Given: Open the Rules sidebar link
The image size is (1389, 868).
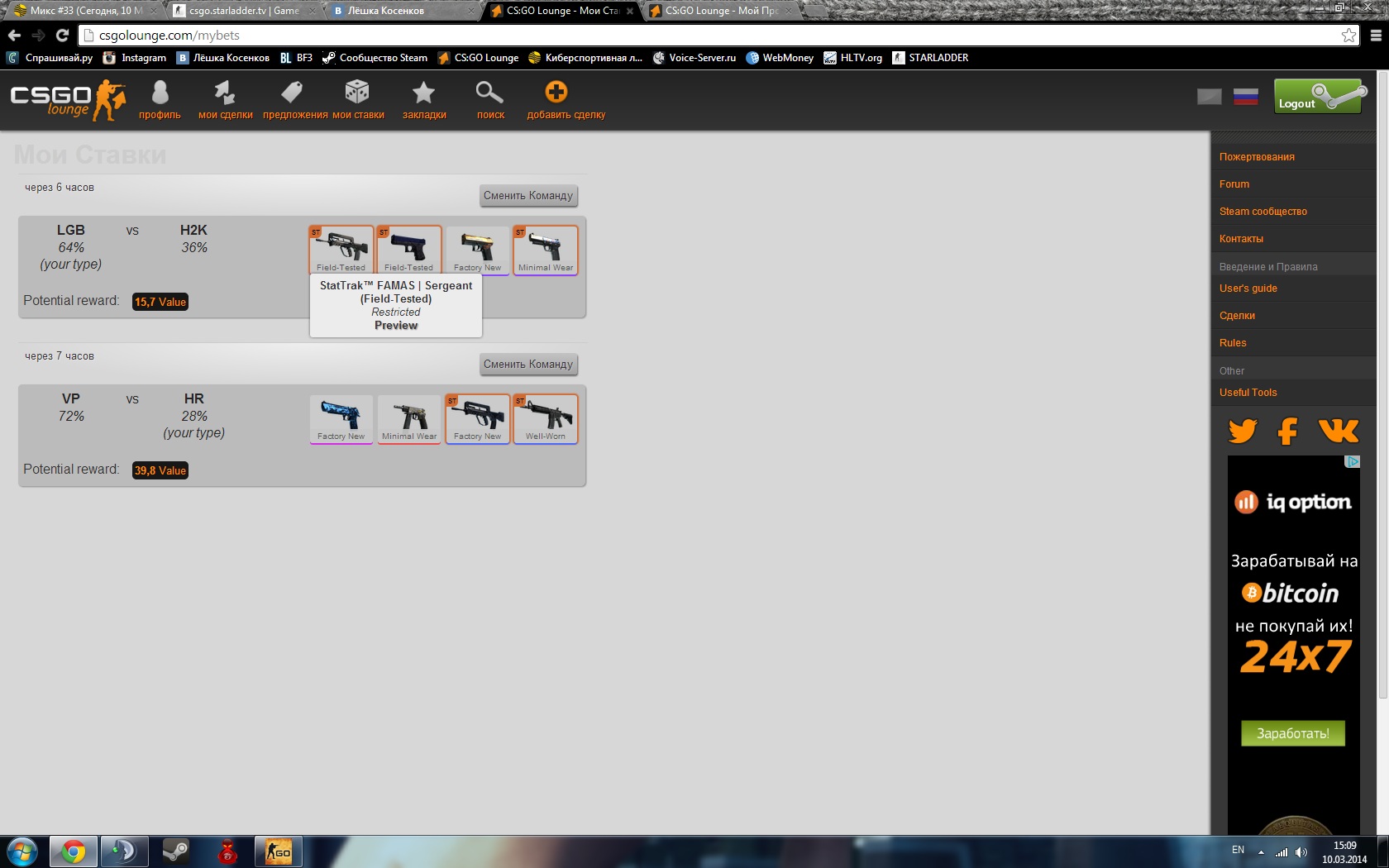Looking at the screenshot, I should 1233,343.
